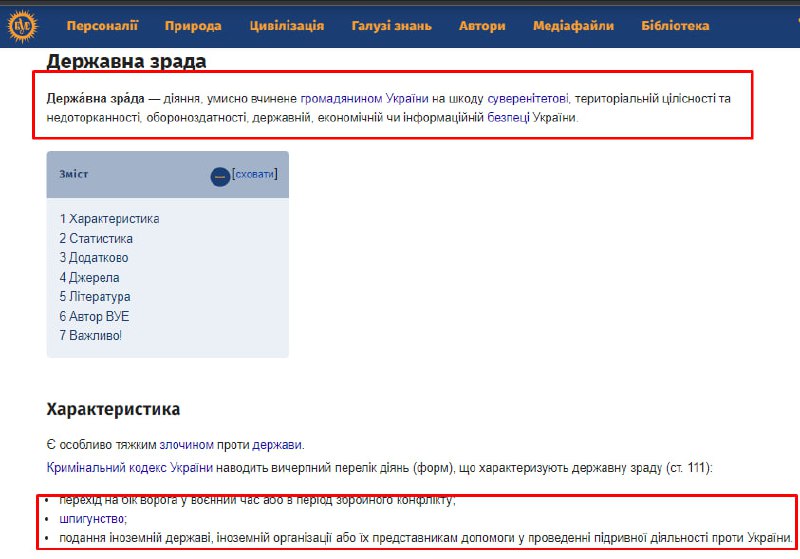Go to 4 Джерела section
800x559 pixels.
pos(89,277)
